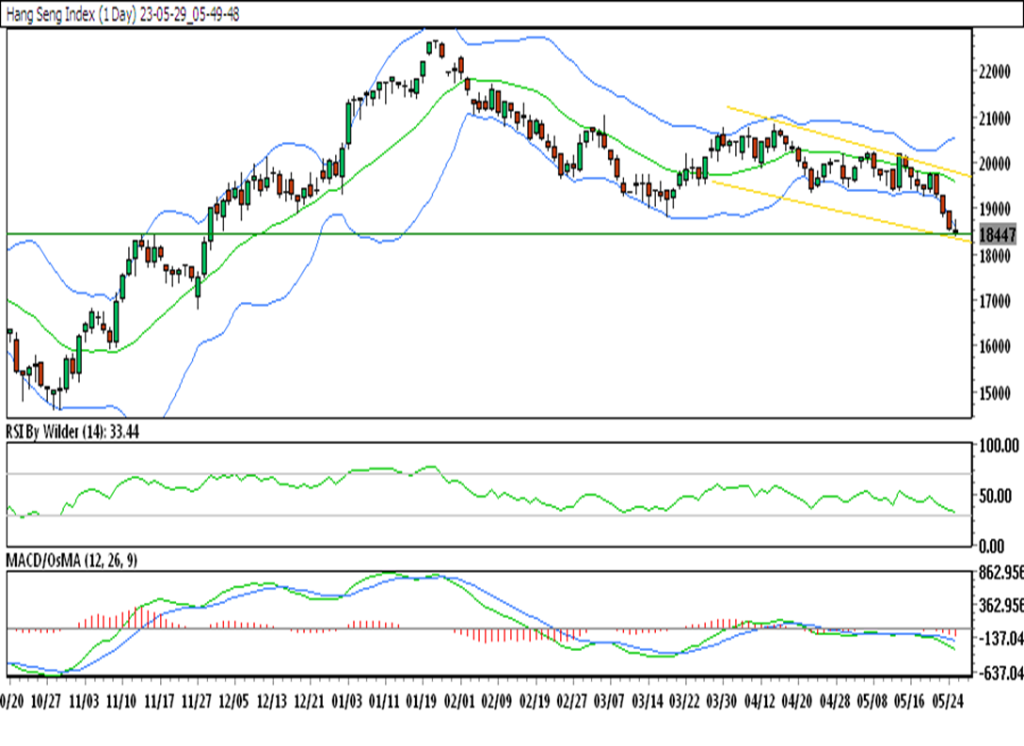Click the -637.04 MACD axis label
1024x746 pixels.
pos(1000,672)
